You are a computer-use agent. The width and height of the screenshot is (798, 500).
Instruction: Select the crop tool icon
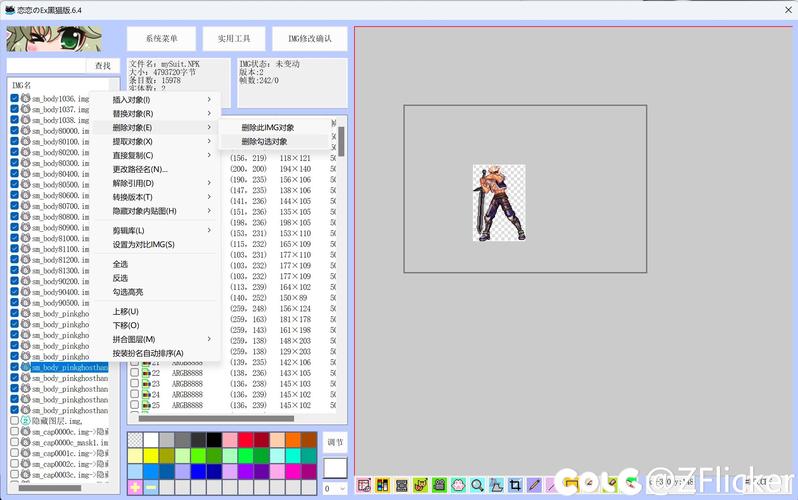(515, 485)
